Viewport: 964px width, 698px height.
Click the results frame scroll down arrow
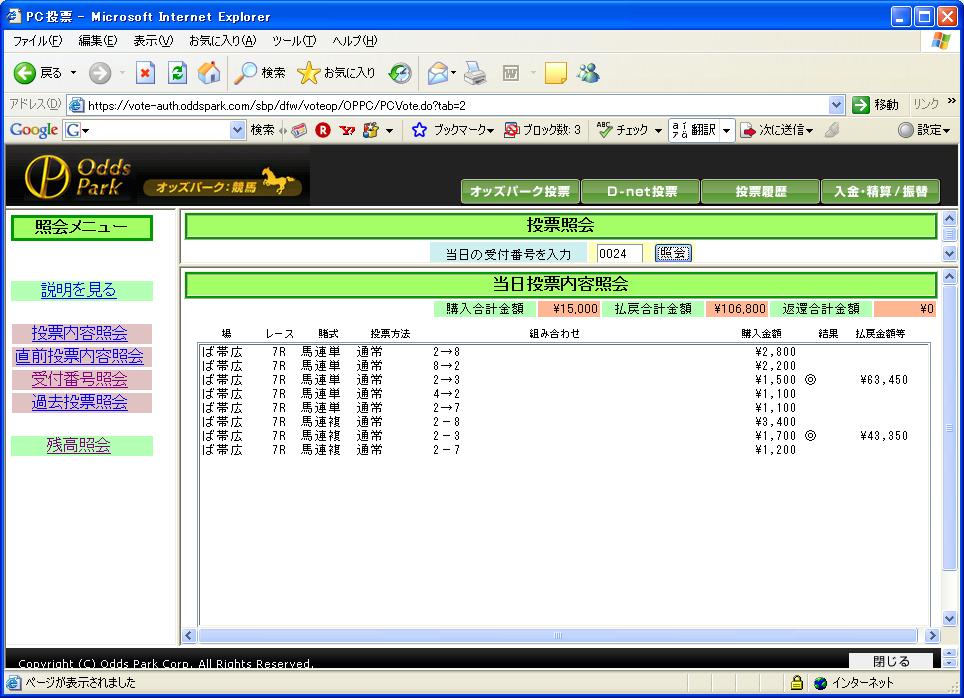(949, 618)
